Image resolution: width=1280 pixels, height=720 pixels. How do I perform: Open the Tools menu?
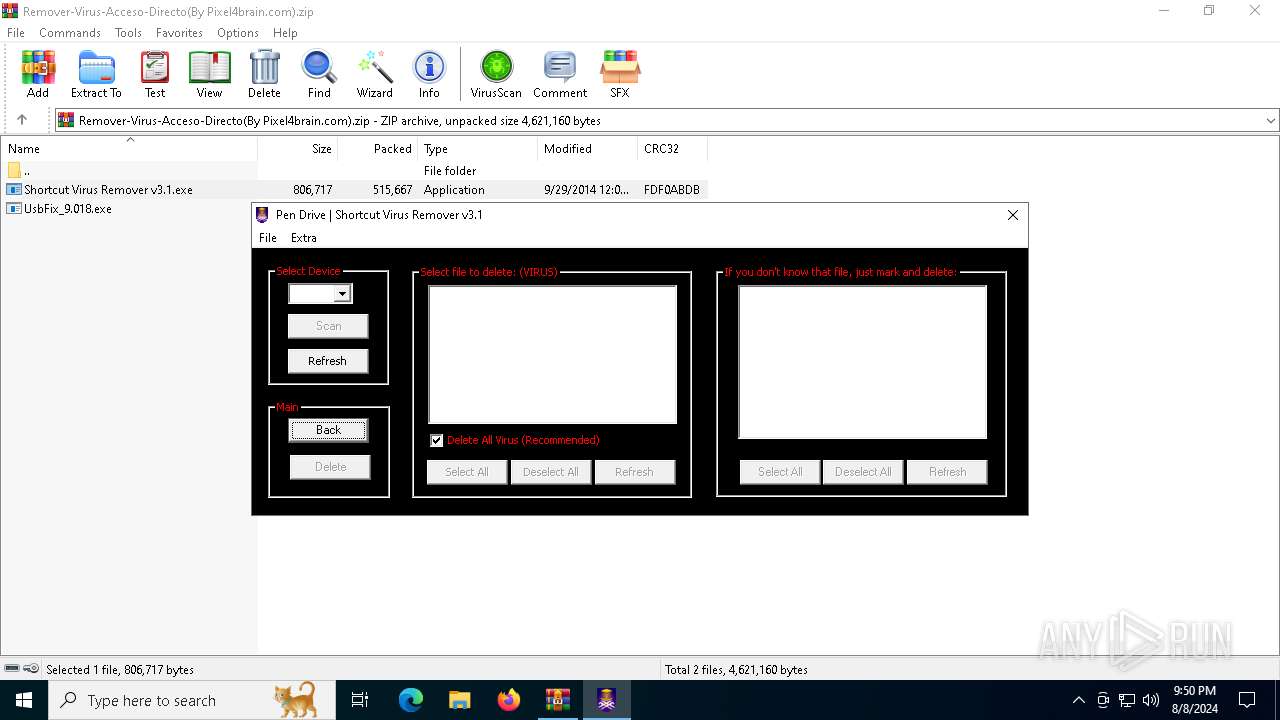128,33
